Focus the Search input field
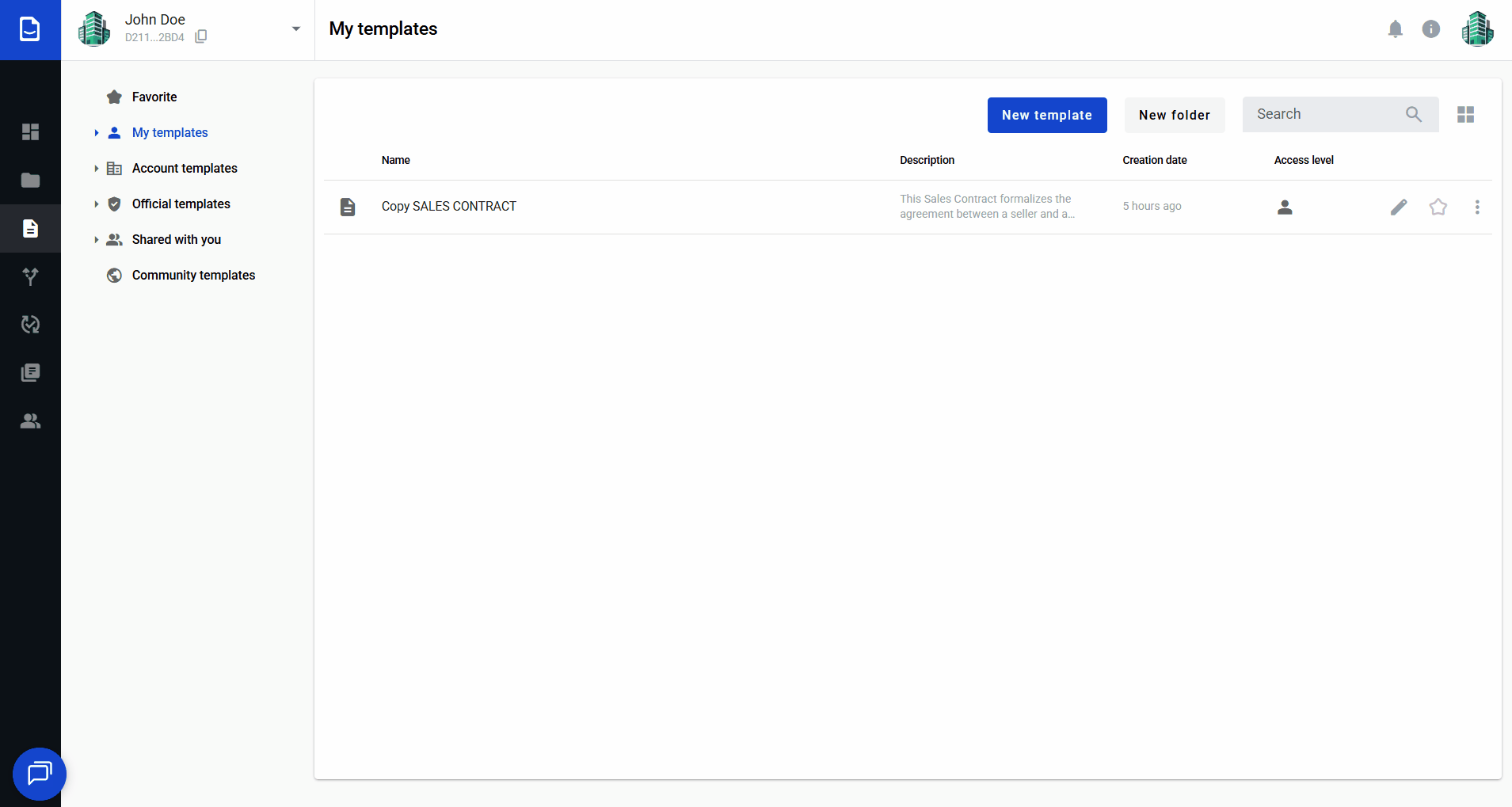This screenshot has width=1512, height=807. pyautogui.click(x=1327, y=115)
